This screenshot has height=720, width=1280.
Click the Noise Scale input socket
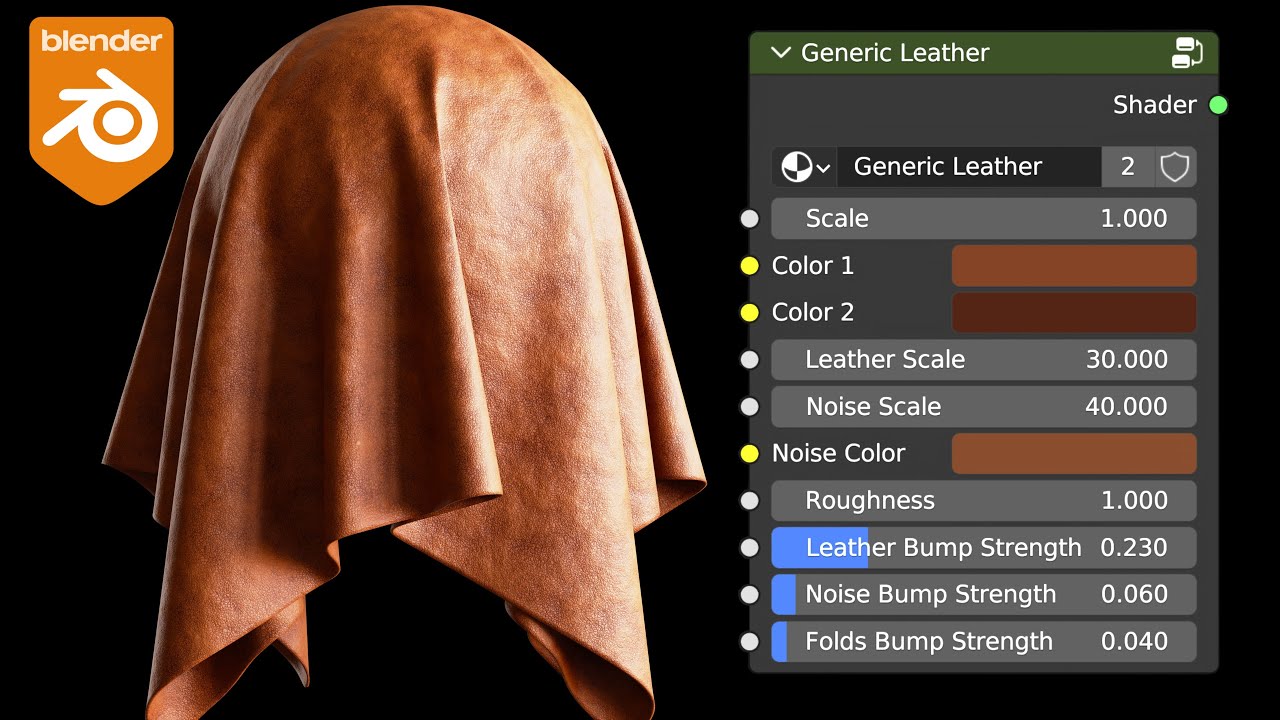tap(750, 407)
